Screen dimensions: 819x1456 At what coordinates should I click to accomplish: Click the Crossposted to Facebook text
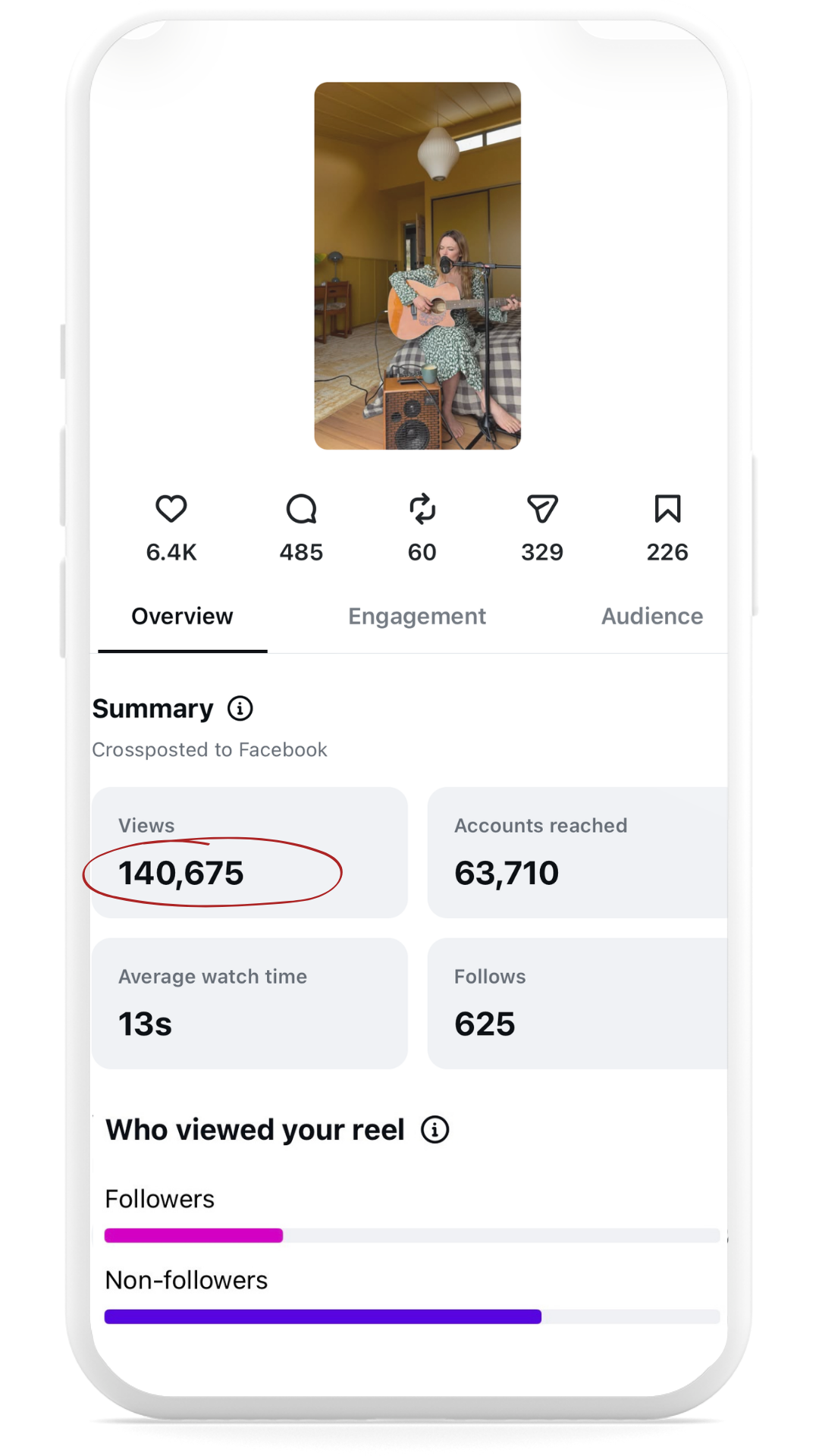click(209, 749)
